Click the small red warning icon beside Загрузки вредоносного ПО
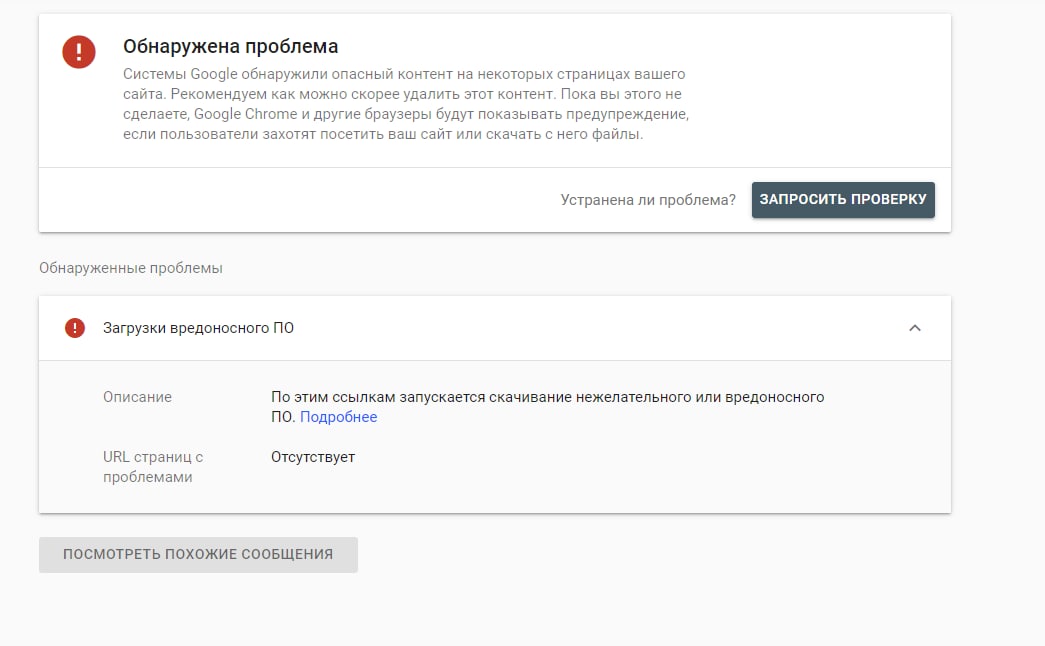 coord(75,328)
